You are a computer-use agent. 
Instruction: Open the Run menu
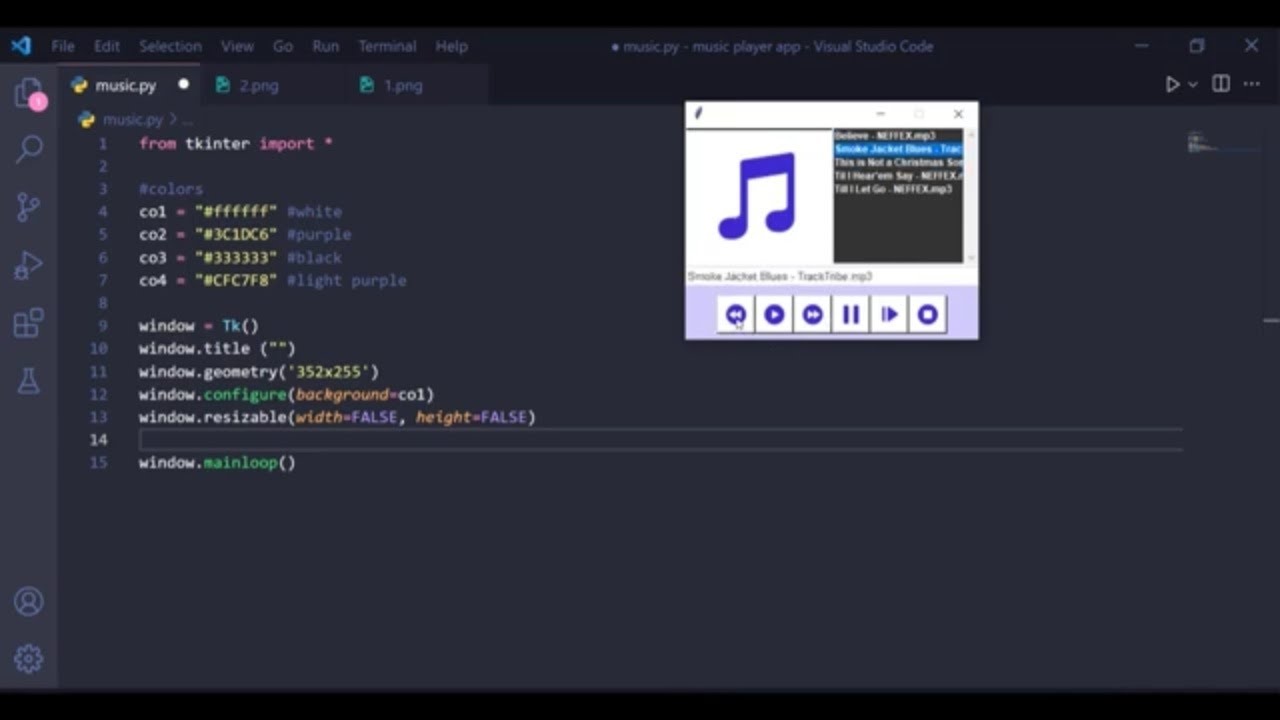click(x=326, y=46)
